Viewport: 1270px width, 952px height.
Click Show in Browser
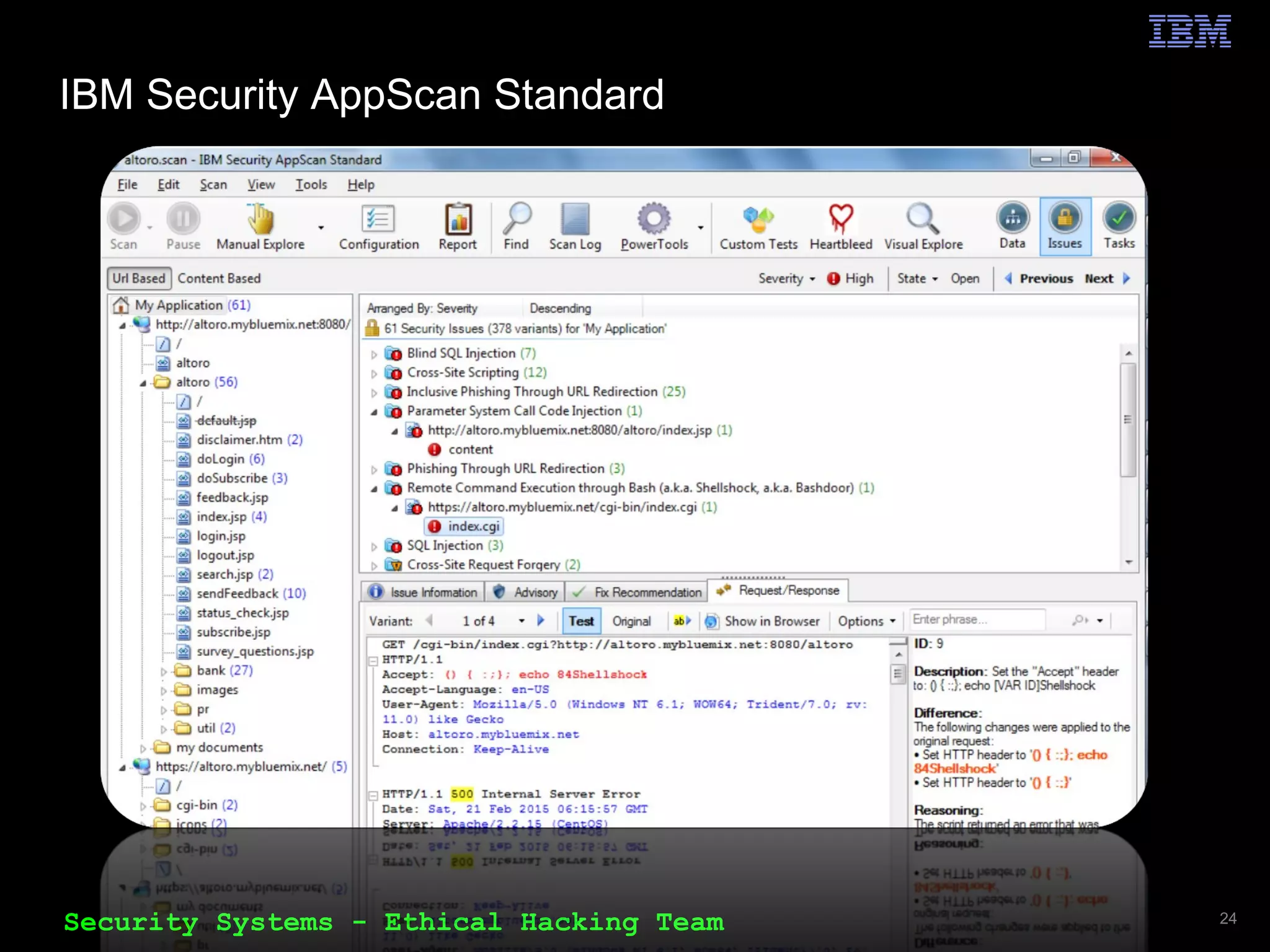tap(763, 621)
